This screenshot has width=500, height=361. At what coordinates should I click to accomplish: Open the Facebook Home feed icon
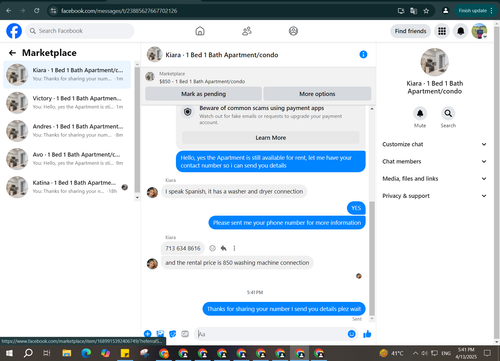coord(200,31)
